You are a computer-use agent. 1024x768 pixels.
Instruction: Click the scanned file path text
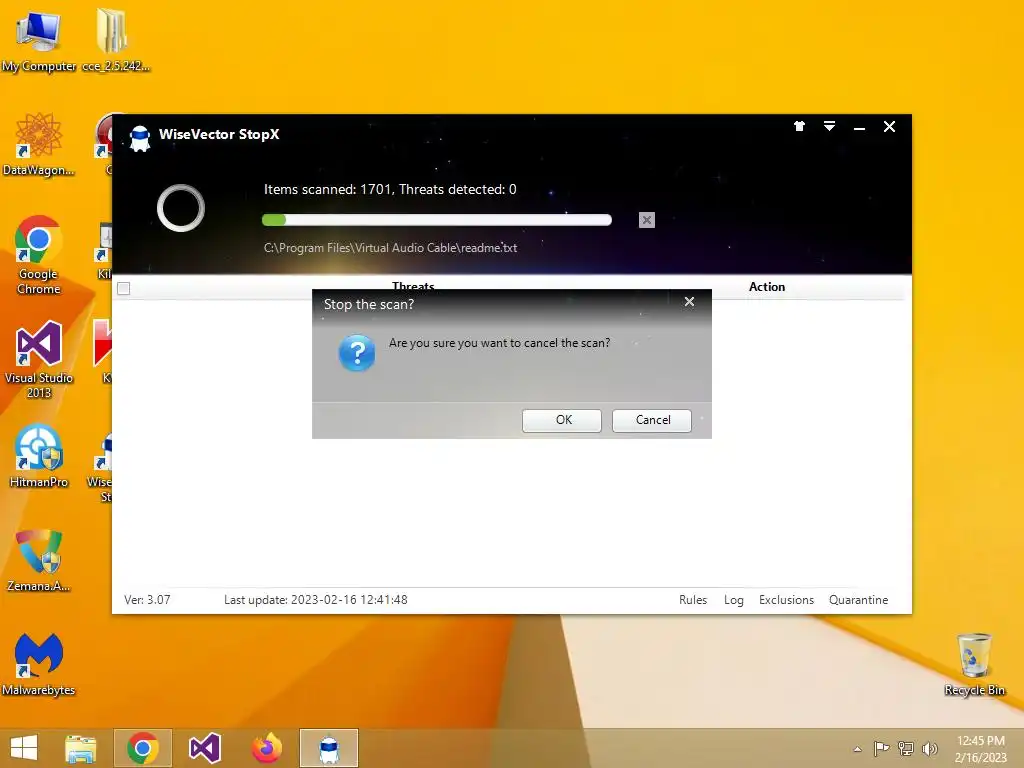(x=390, y=248)
